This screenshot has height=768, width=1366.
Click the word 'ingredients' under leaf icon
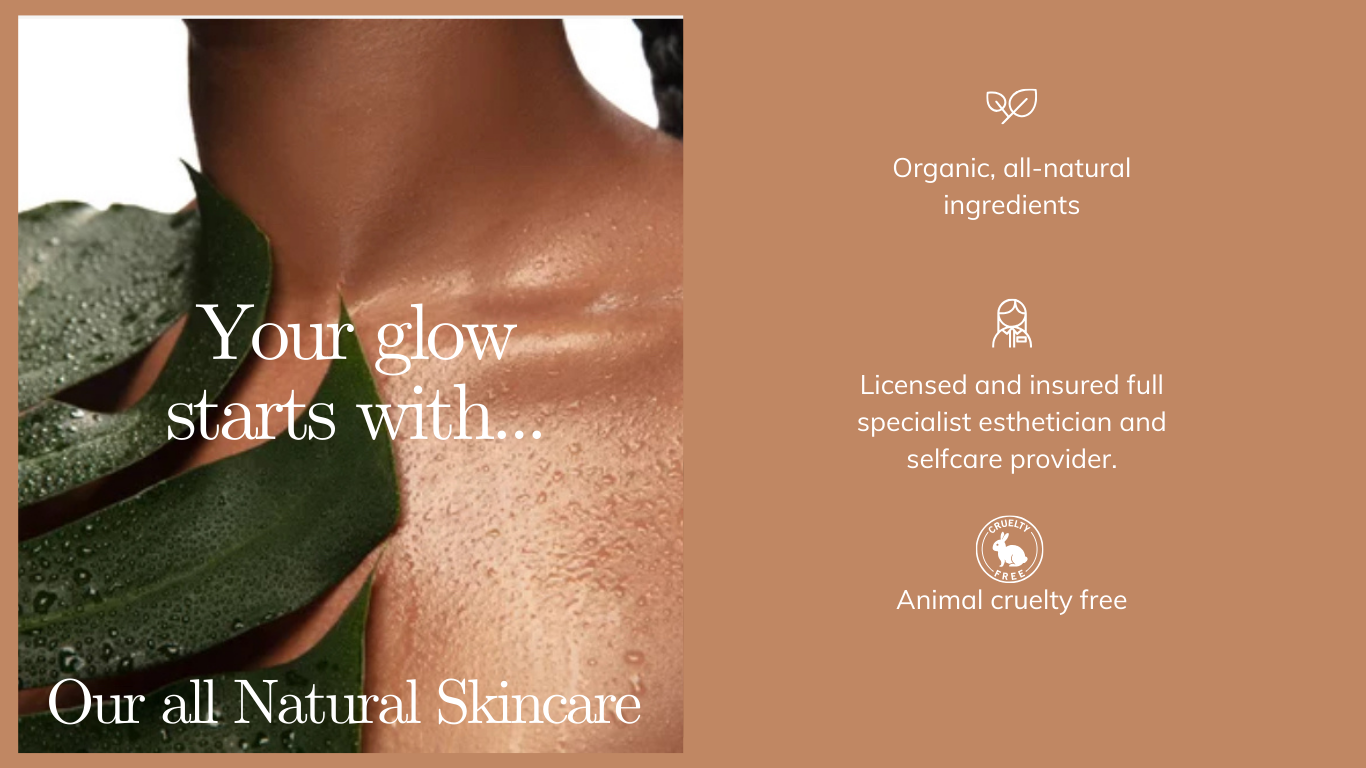click(1011, 205)
